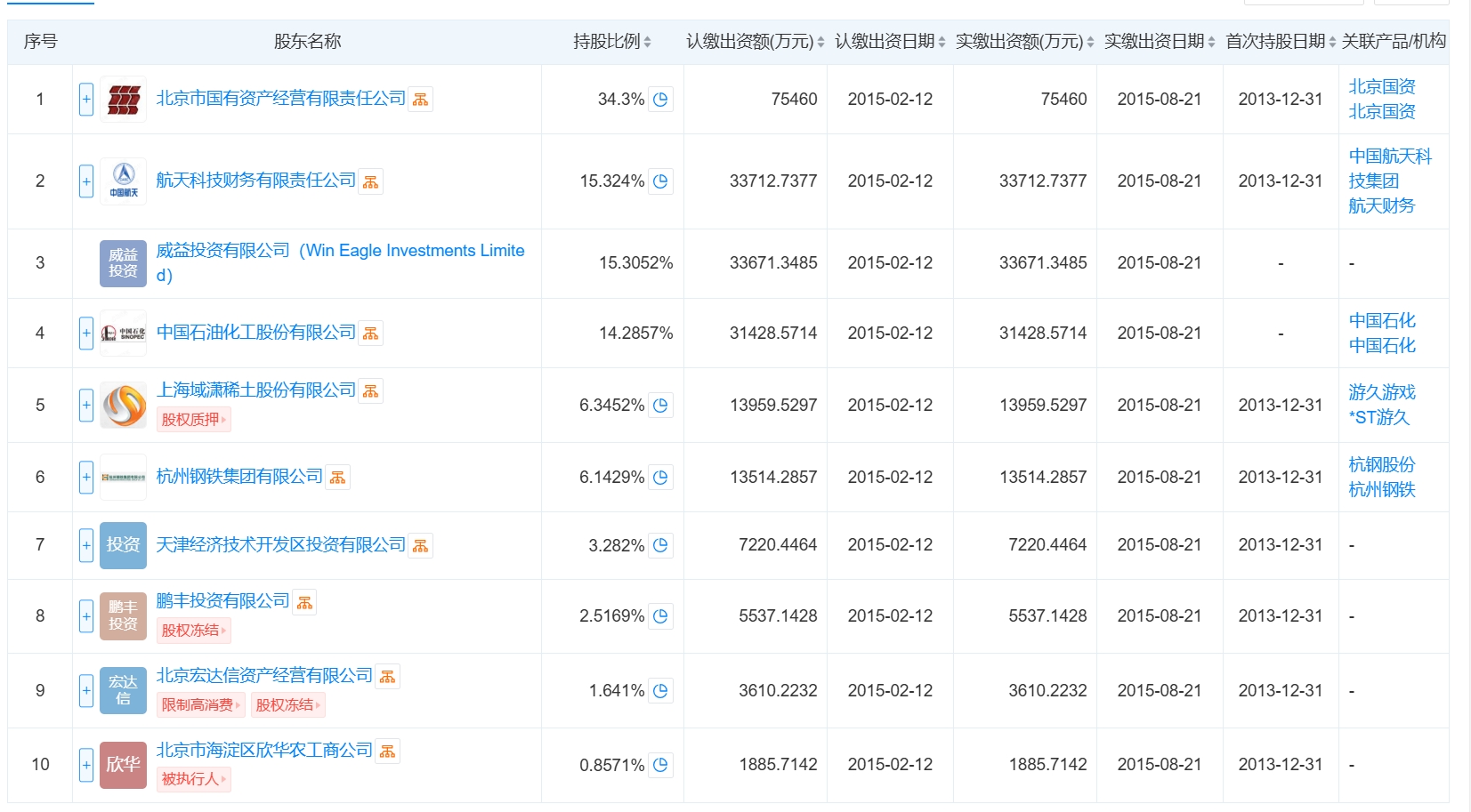Open 杭州钢铁集团有限公司 link
This screenshot has height=812, width=1471.
coord(239,477)
